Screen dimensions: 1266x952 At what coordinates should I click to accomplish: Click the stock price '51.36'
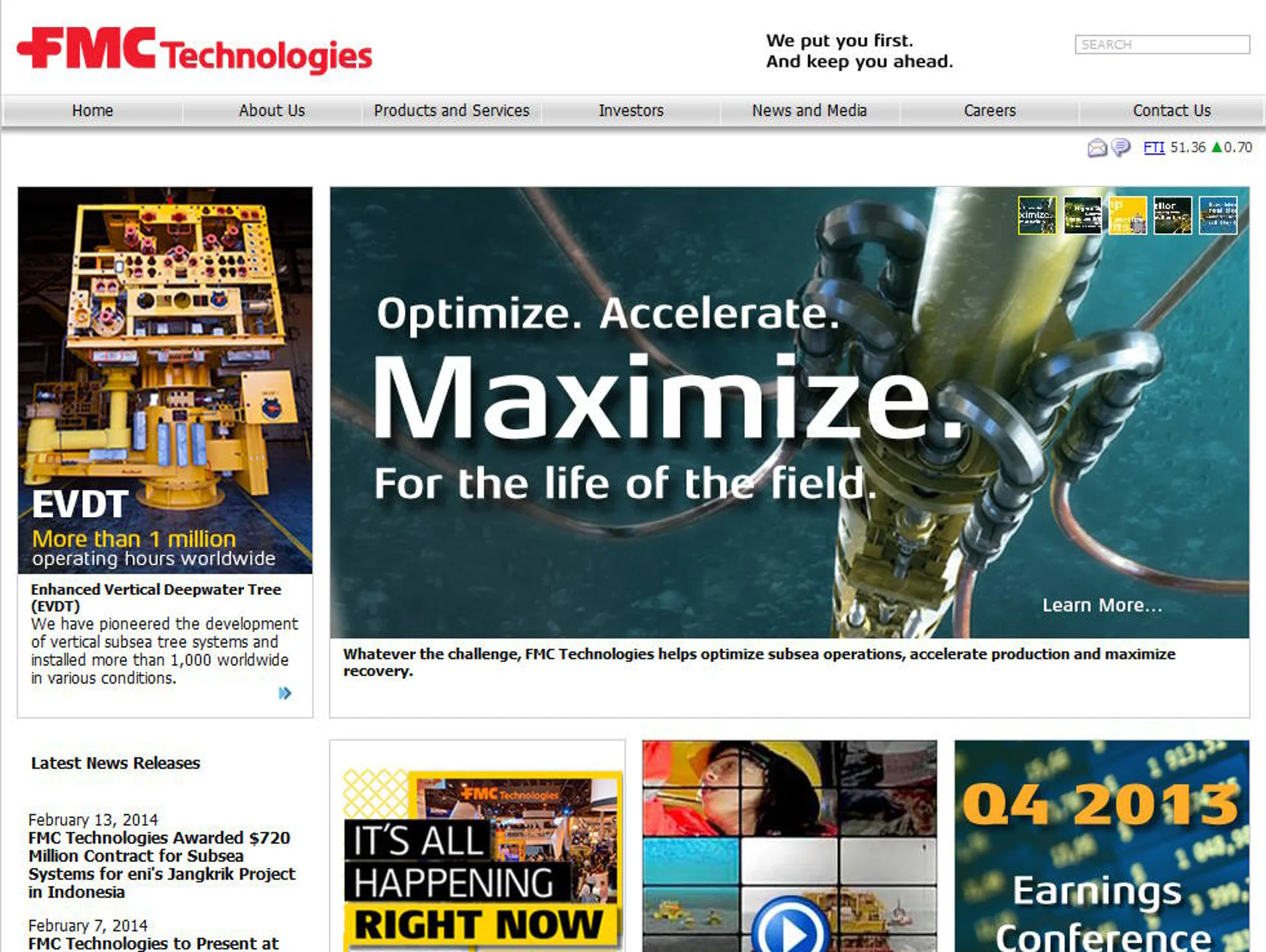(x=1188, y=147)
